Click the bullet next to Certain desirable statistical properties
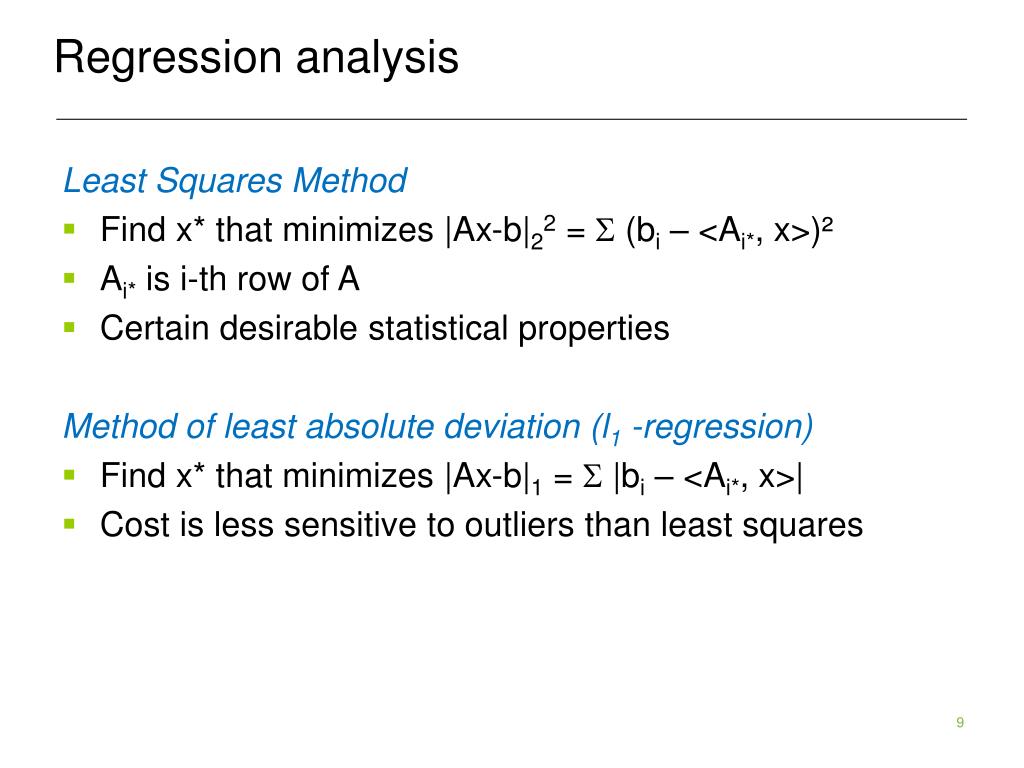This screenshot has width=1024, height=768. 70,327
